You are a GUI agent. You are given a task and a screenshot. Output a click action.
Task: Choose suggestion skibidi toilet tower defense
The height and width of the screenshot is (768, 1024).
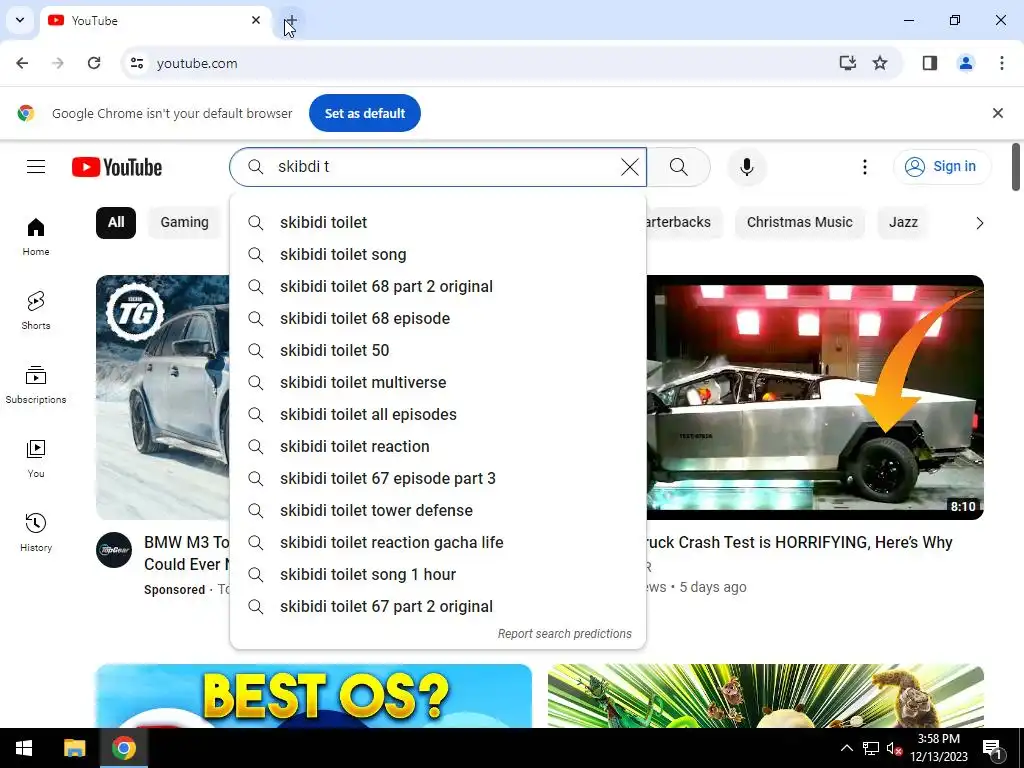[438, 511]
